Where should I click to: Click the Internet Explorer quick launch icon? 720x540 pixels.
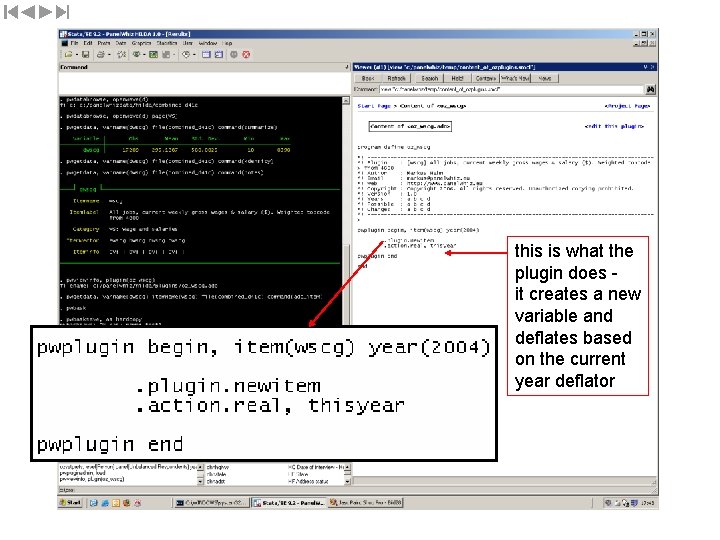point(105,503)
